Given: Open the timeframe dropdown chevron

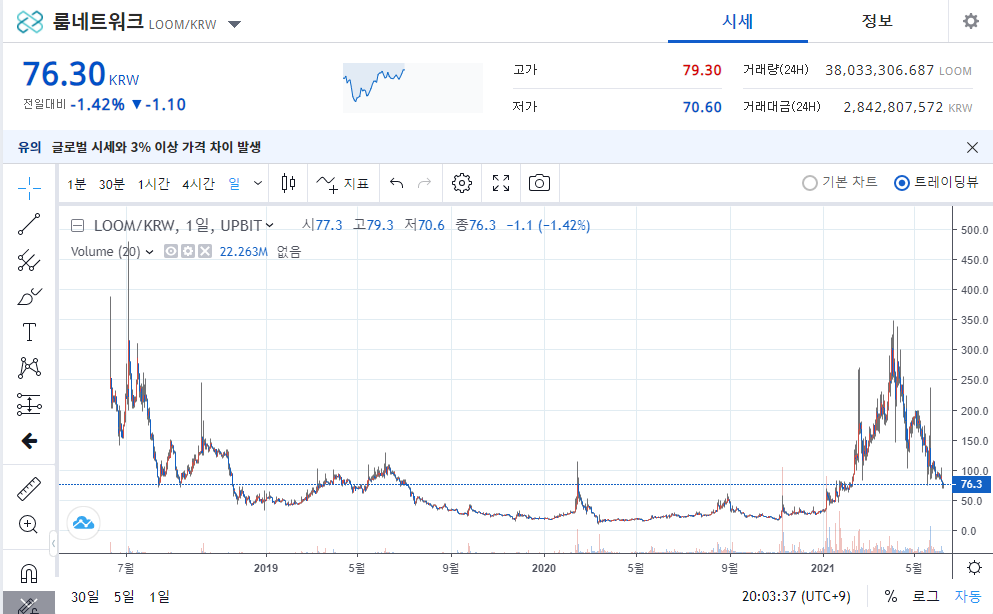Looking at the screenshot, I should 258,184.
